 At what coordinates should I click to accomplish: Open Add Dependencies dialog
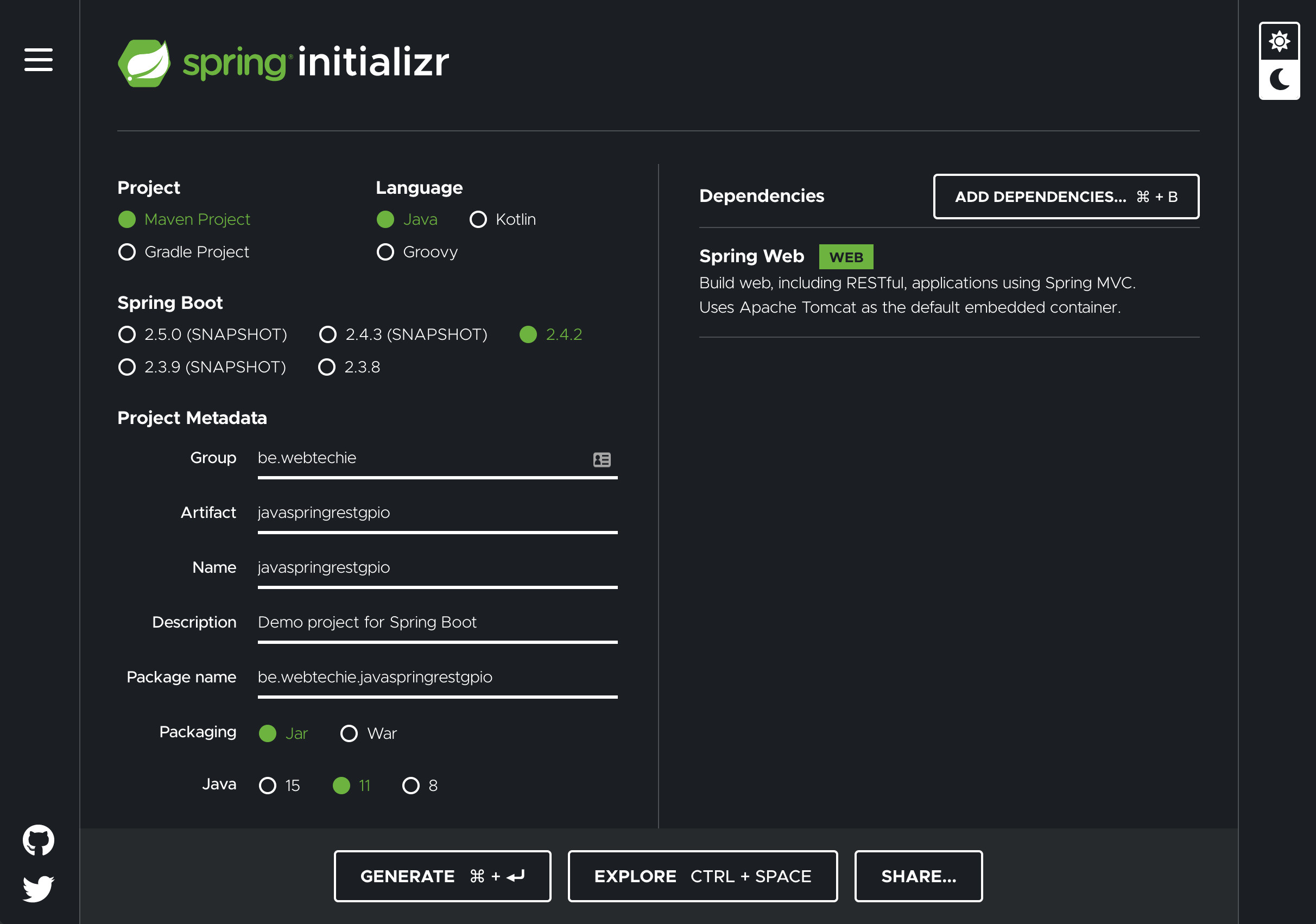pyautogui.click(x=1066, y=197)
